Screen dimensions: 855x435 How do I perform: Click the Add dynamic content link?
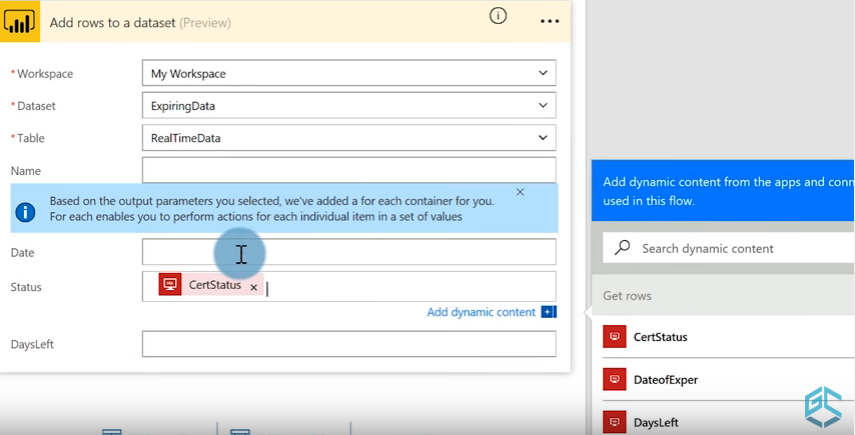[481, 312]
